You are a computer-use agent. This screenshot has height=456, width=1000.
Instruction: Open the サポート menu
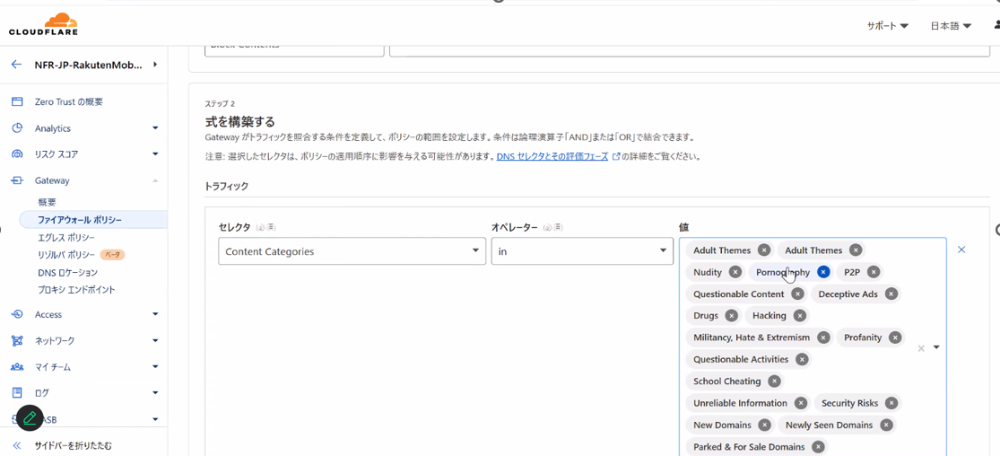click(x=887, y=26)
